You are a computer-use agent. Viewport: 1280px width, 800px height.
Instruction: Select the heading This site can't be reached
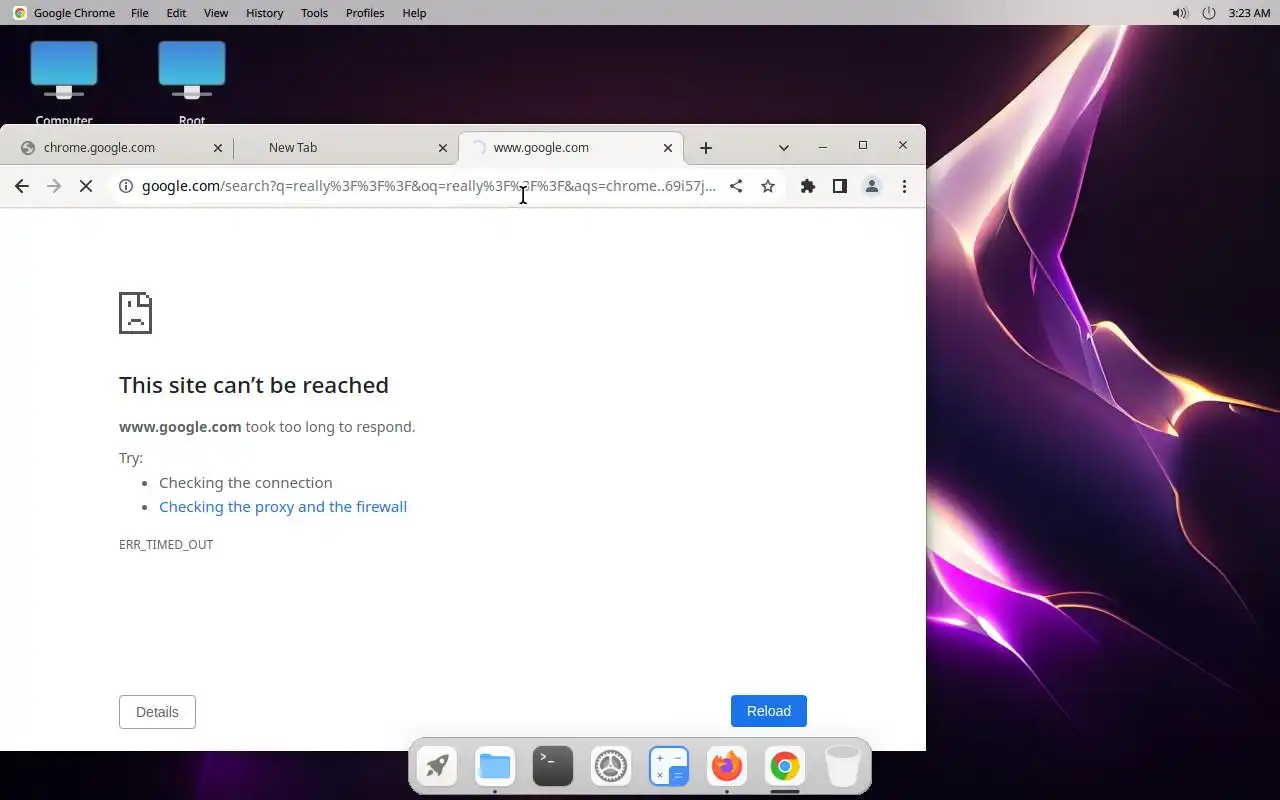point(254,385)
